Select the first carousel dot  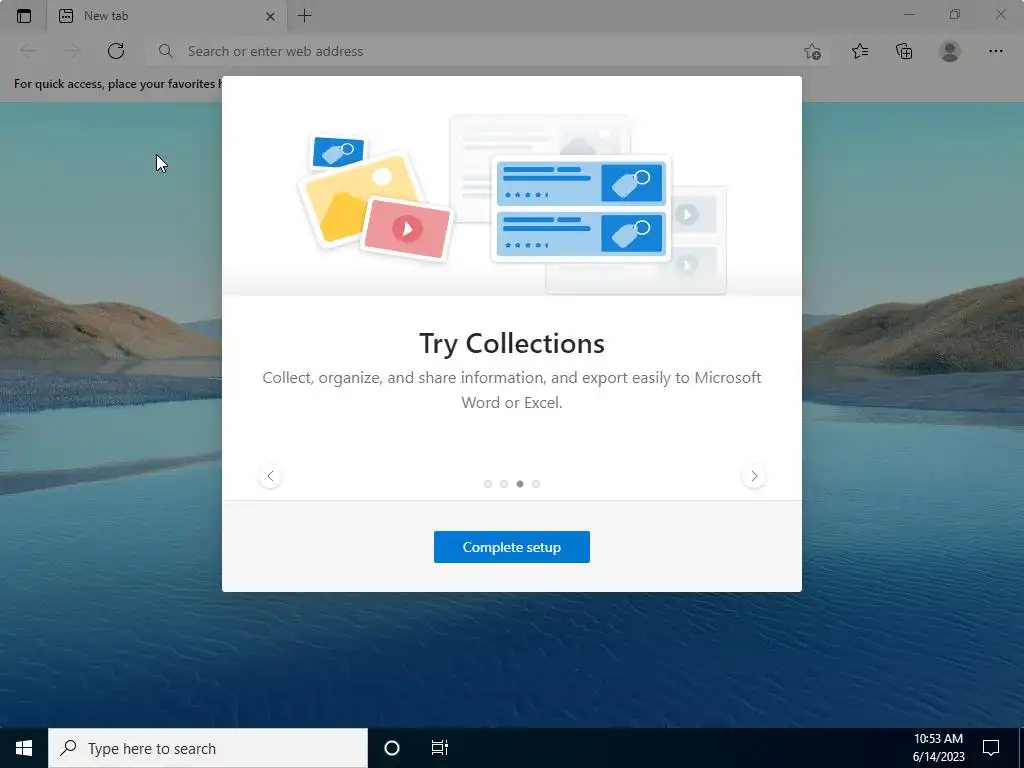point(488,484)
